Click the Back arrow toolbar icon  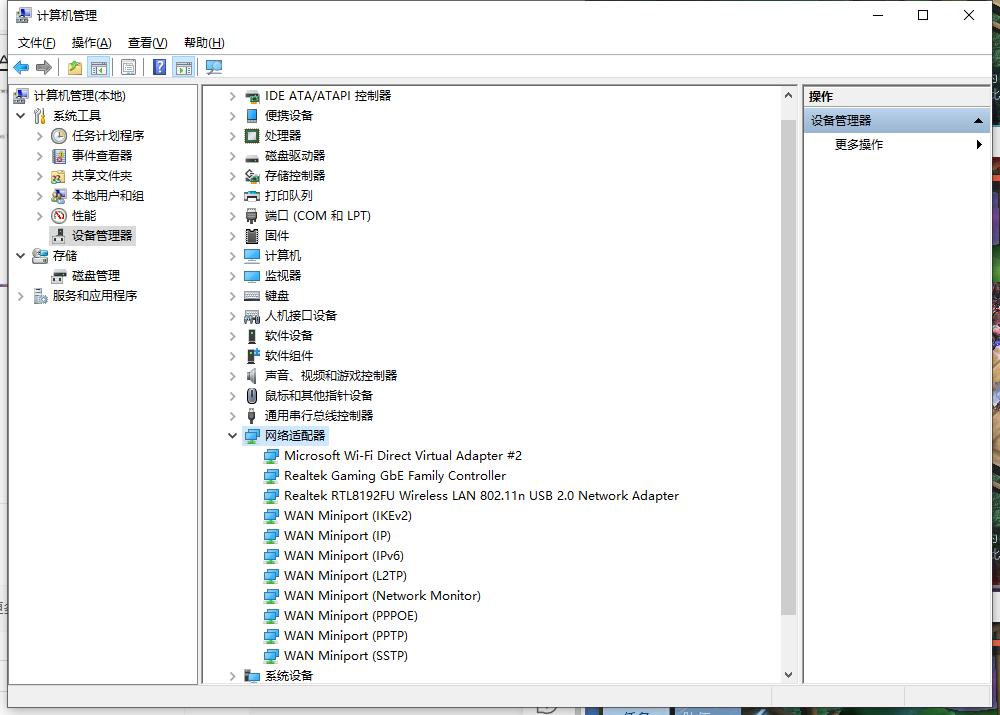[x=21, y=68]
